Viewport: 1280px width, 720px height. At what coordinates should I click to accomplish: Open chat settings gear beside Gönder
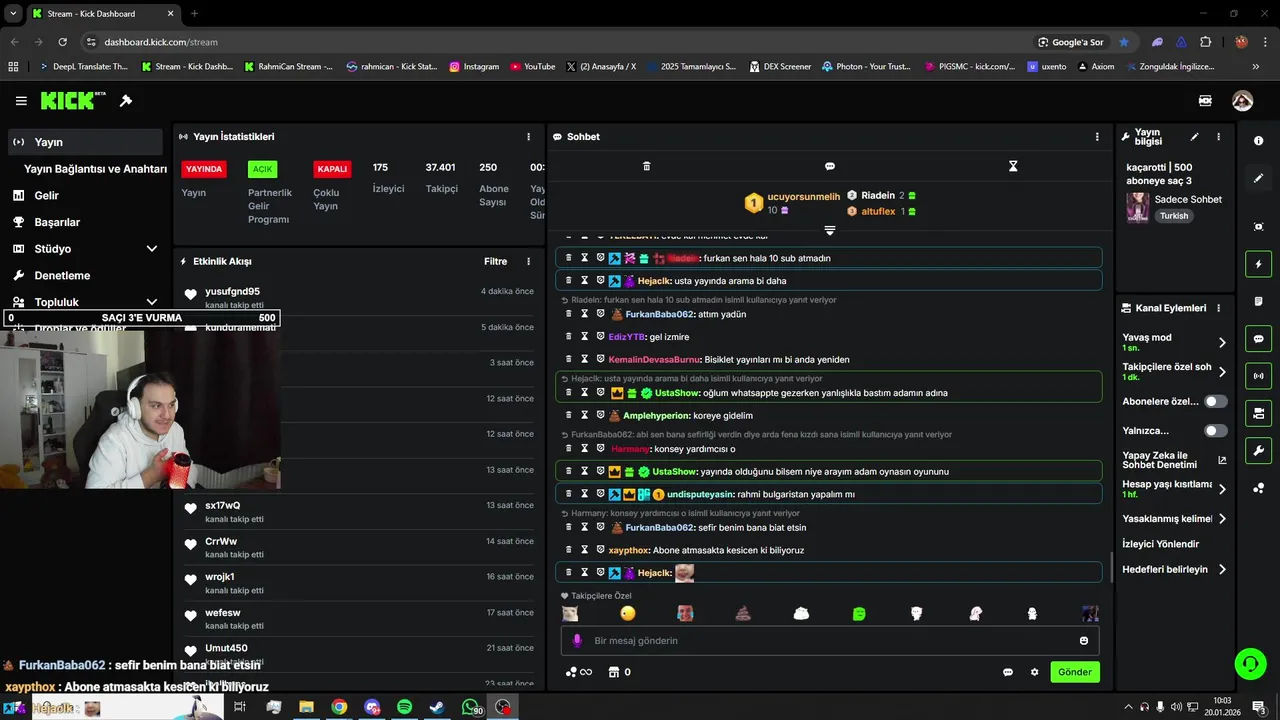[x=1034, y=672]
